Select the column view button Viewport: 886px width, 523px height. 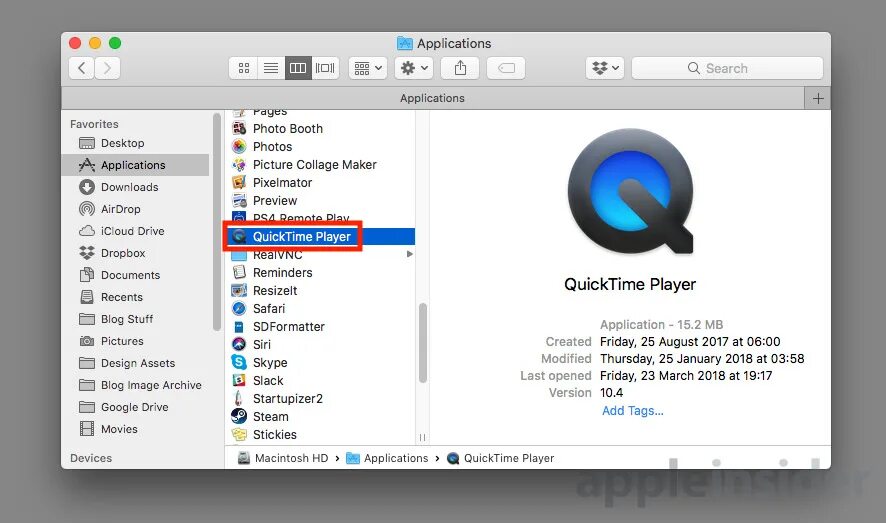coord(298,68)
